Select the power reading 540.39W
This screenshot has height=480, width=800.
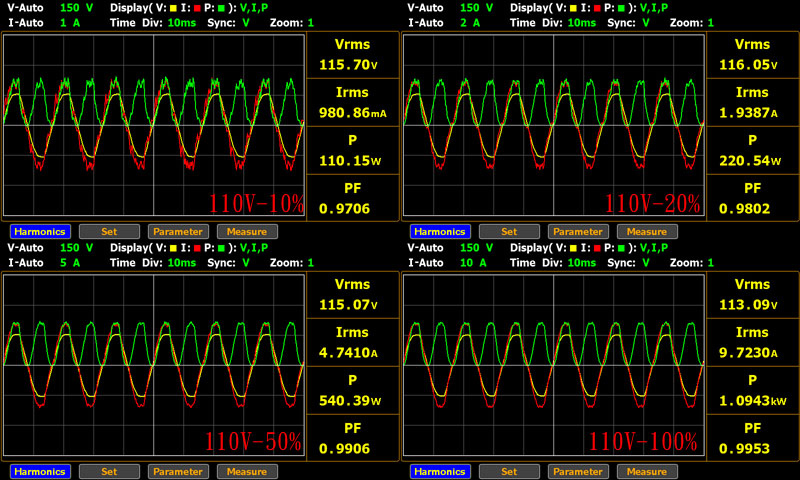[350, 400]
